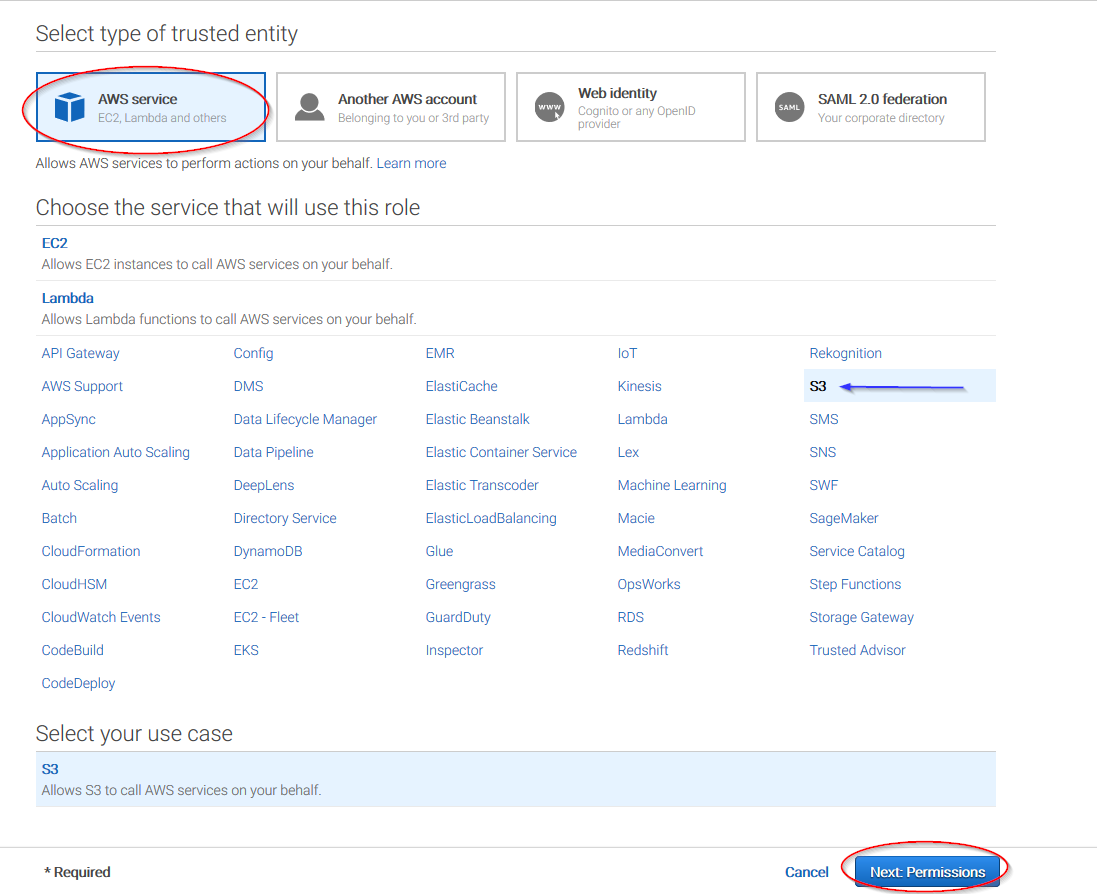Select EC2 at the top of the service list
This screenshot has height=894, width=1097.
pos(55,243)
